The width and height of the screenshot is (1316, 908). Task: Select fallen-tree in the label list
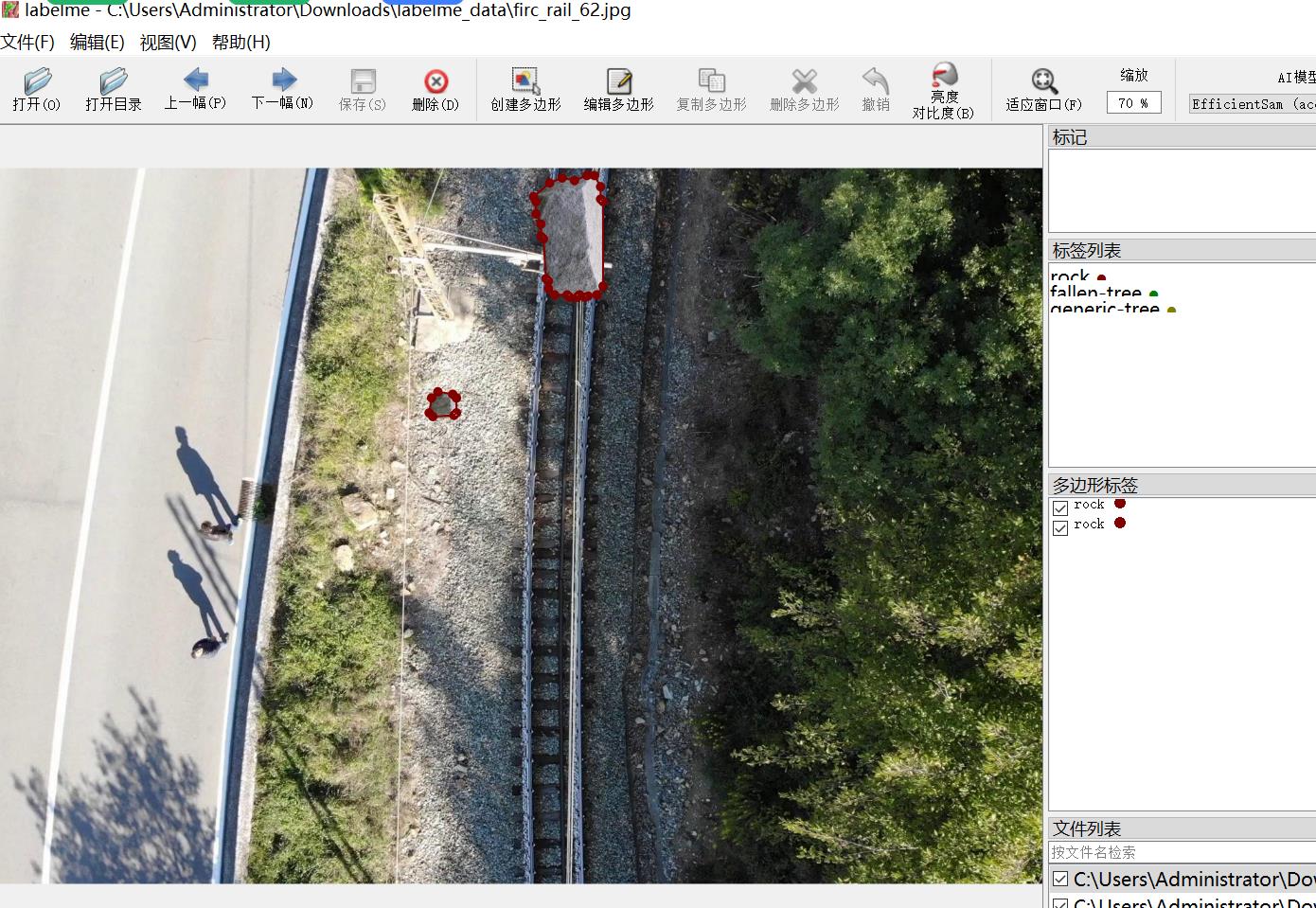tap(1095, 293)
